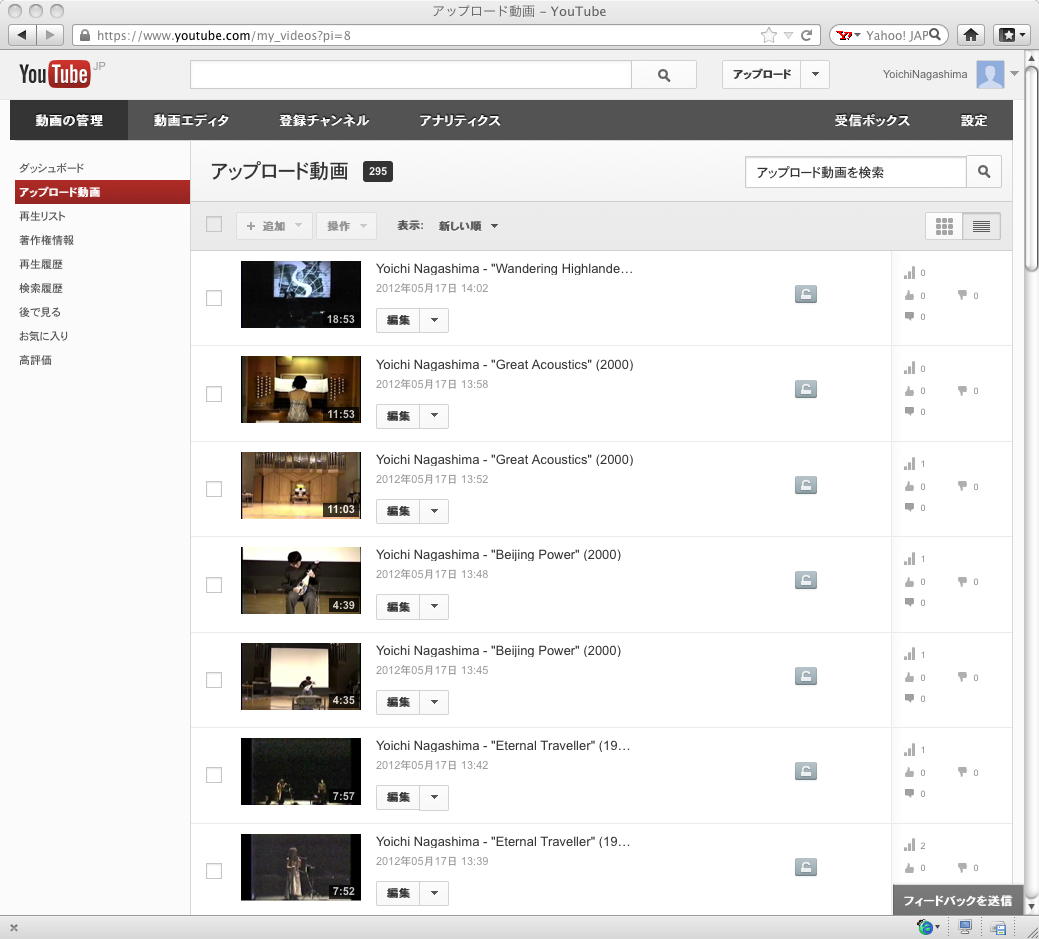The height and width of the screenshot is (939, 1039).
Task: Click views stats icon for Wandering Highlander
Action: (x=910, y=272)
